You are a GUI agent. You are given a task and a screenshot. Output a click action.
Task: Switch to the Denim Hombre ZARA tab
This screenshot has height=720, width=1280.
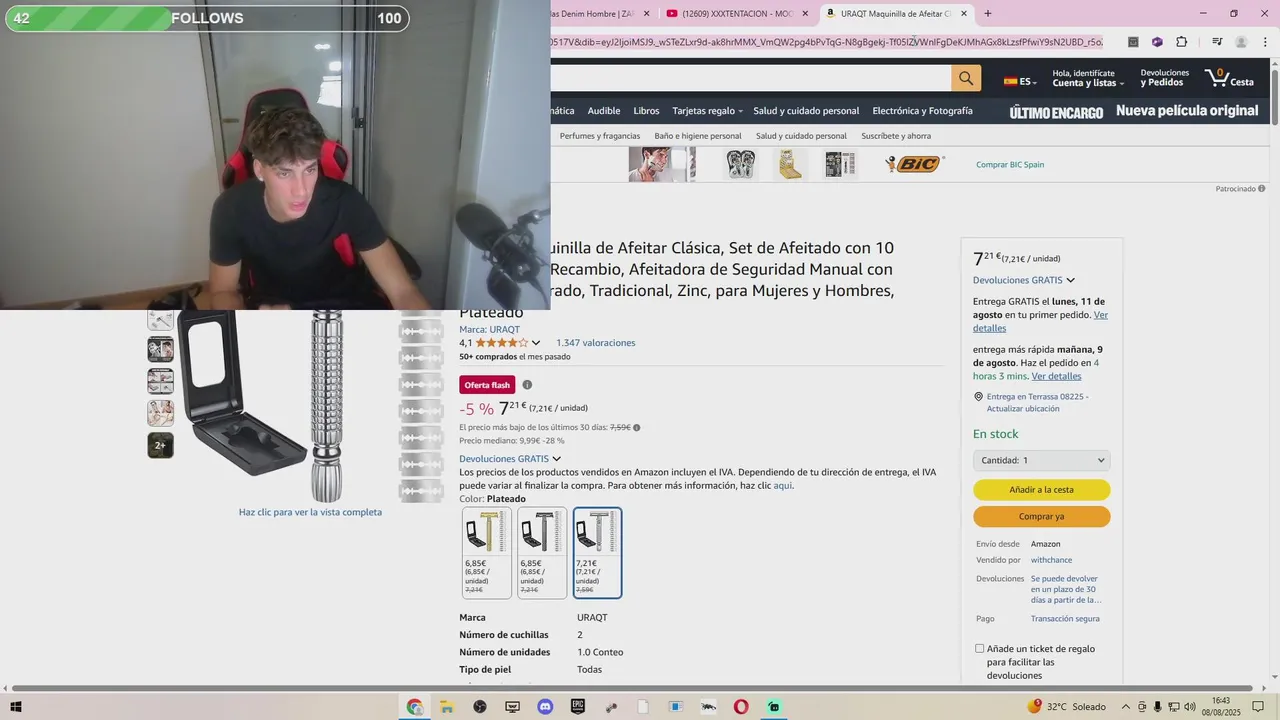click(x=598, y=13)
